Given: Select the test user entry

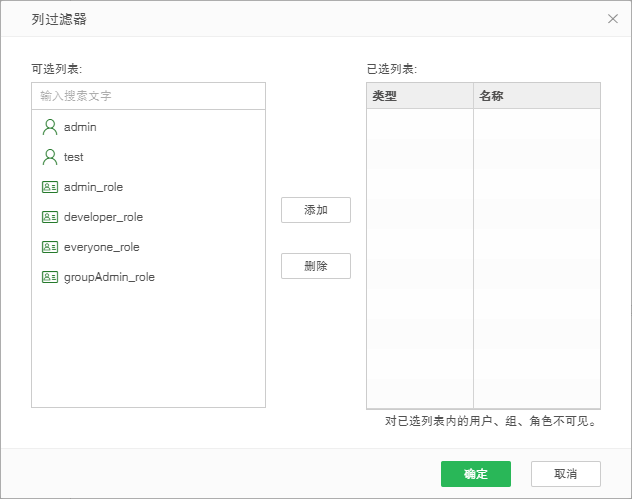Looking at the screenshot, I should 74,157.
